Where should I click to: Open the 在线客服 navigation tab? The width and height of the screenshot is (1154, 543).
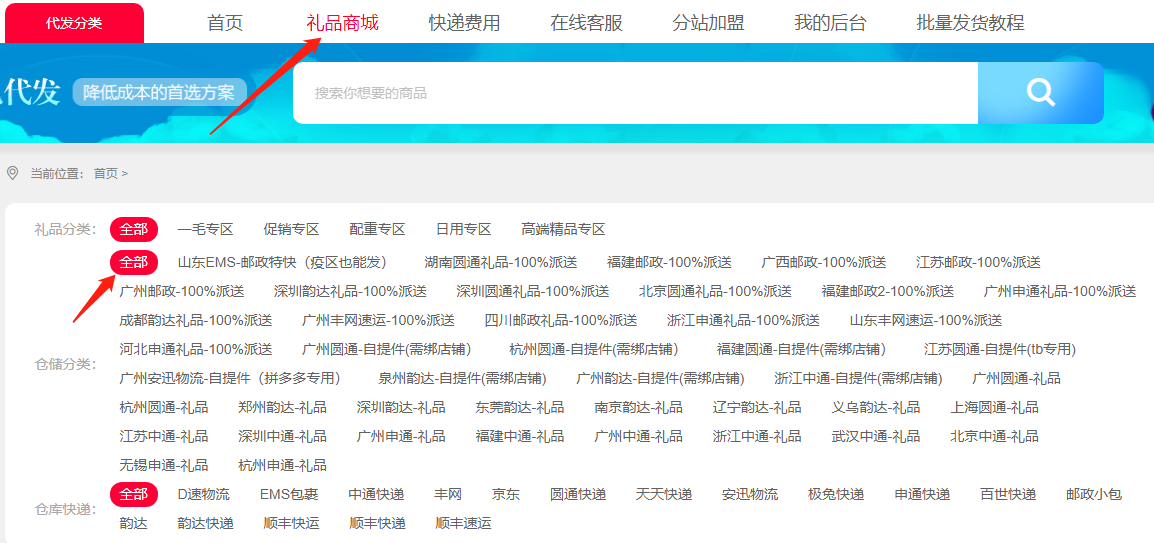(x=587, y=23)
